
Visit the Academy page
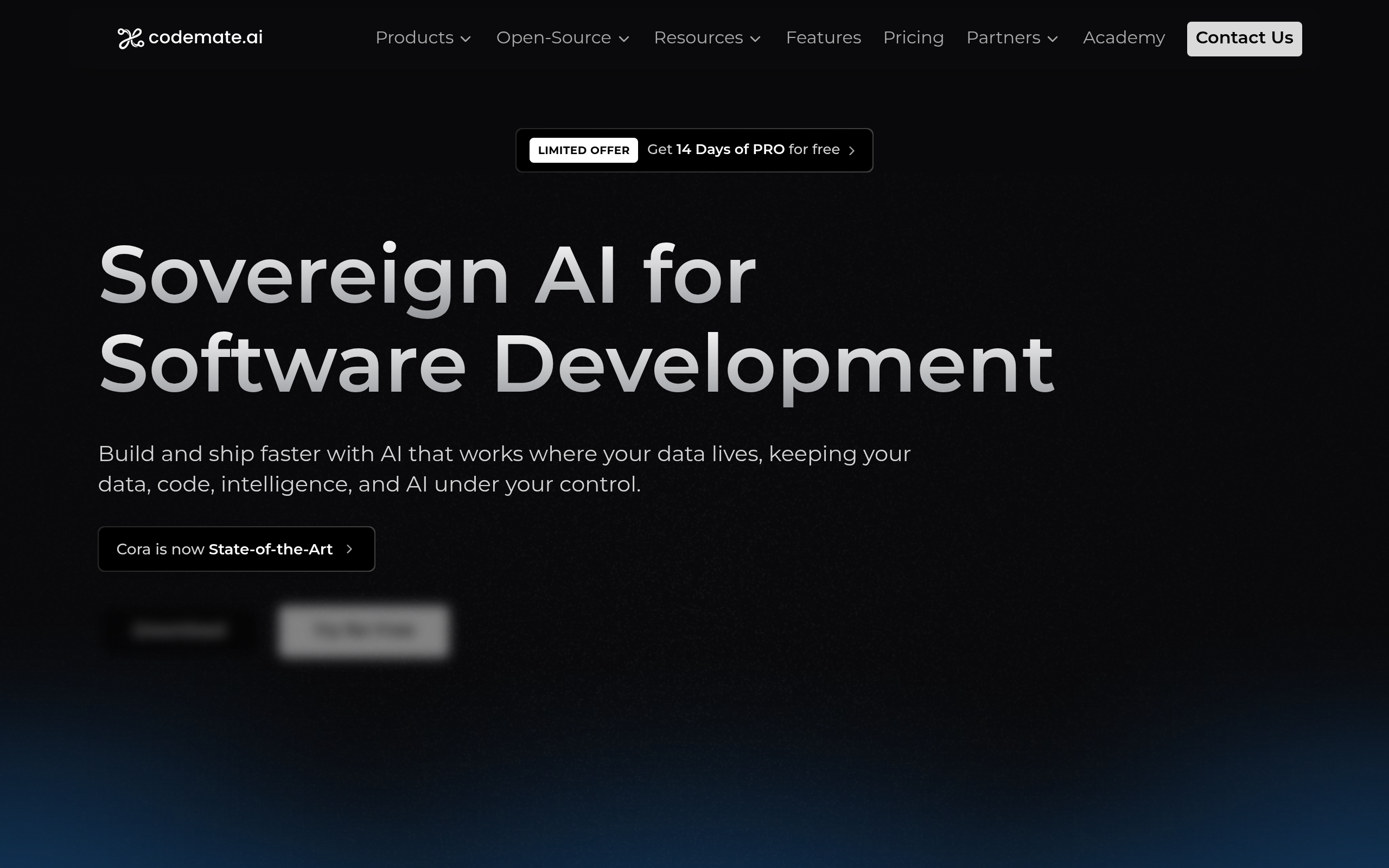point(1123,38)
